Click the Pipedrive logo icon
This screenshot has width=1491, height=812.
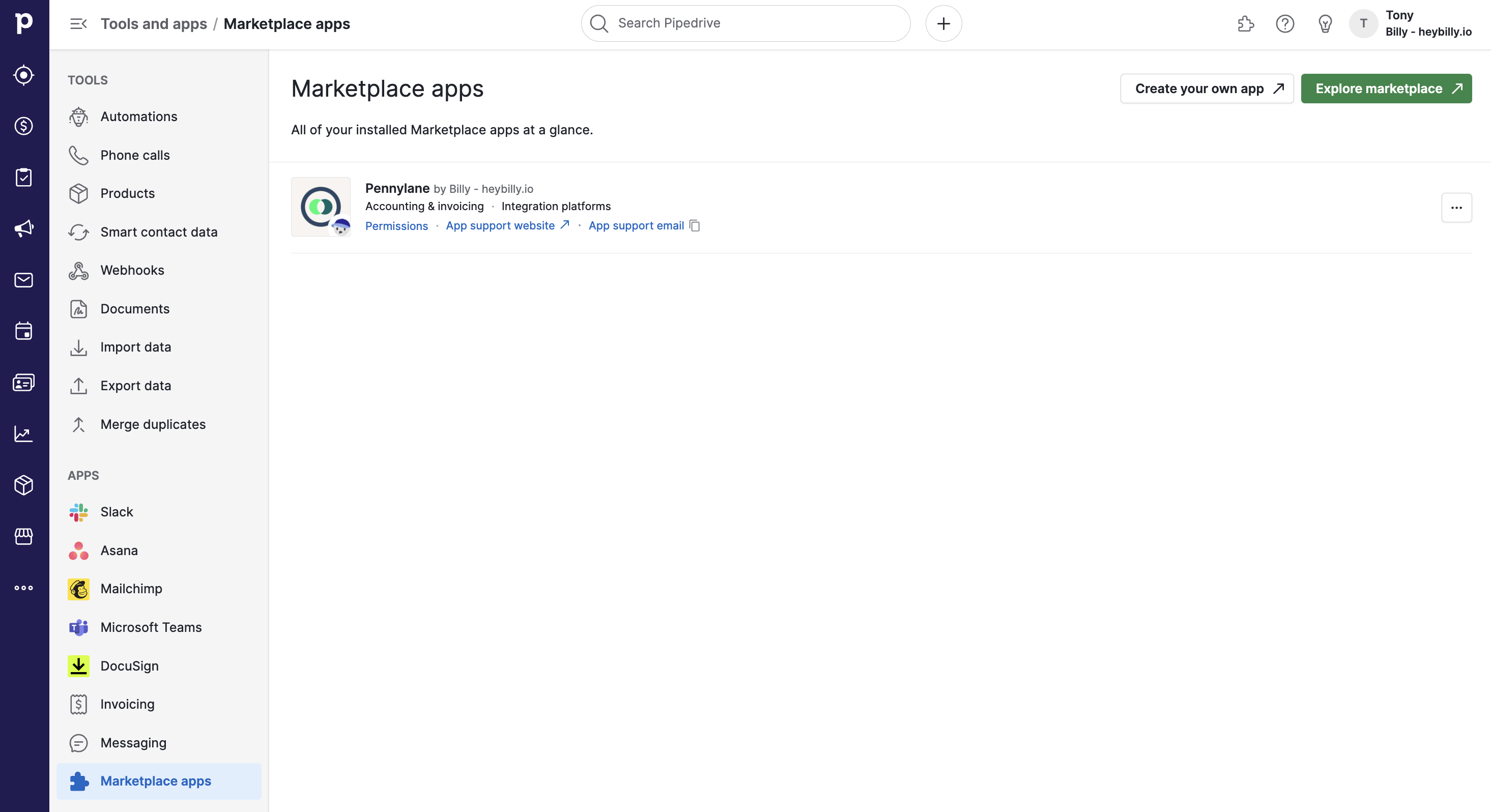[x=24, y=23]
